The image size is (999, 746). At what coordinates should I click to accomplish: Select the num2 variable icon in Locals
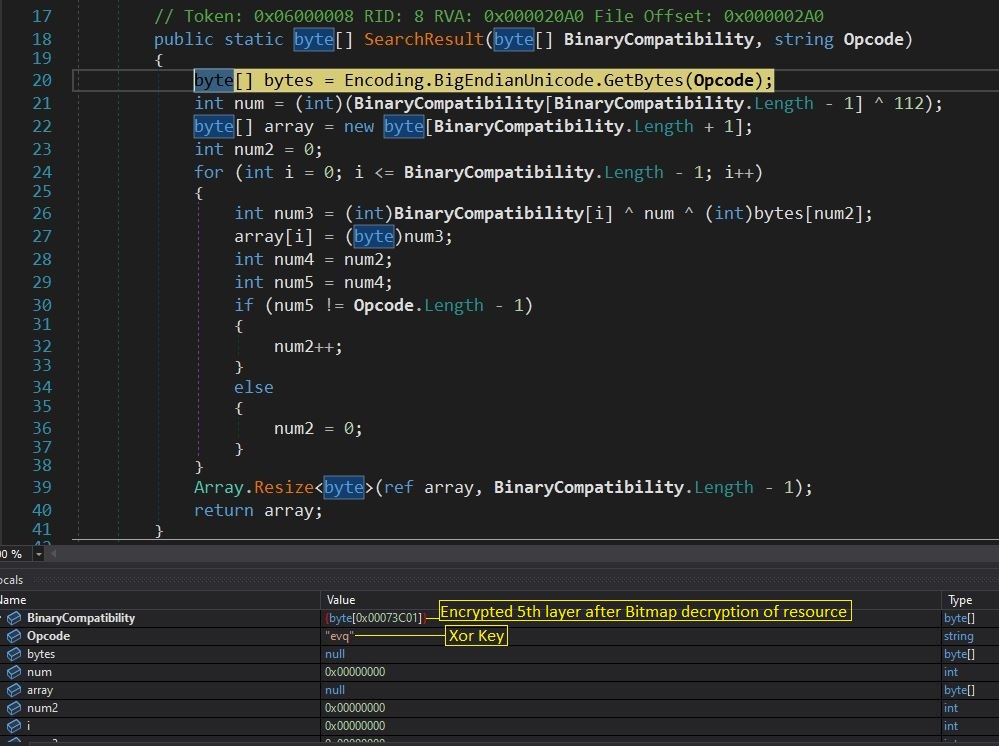tap(14, 708)
